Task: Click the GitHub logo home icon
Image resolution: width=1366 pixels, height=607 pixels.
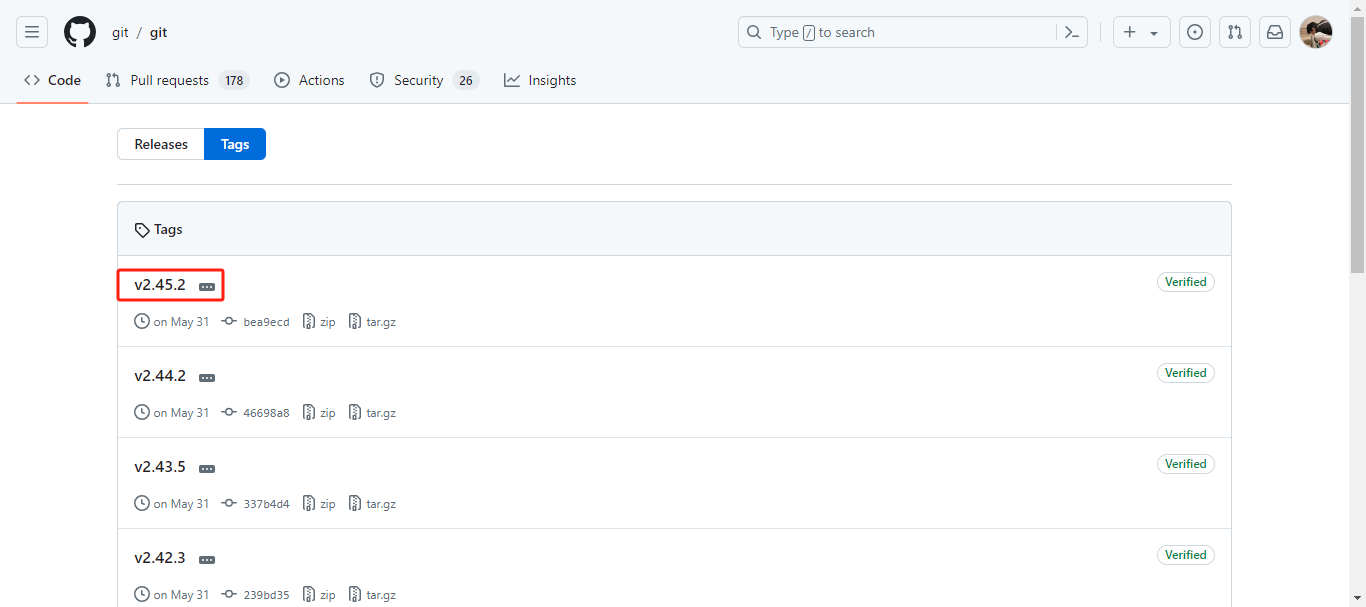Action: (80, 32)
